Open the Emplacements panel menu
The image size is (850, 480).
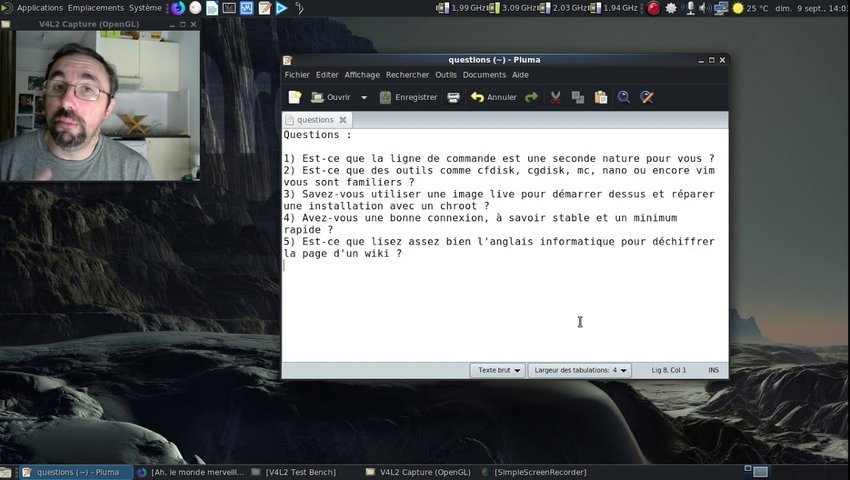pos(96,8)
